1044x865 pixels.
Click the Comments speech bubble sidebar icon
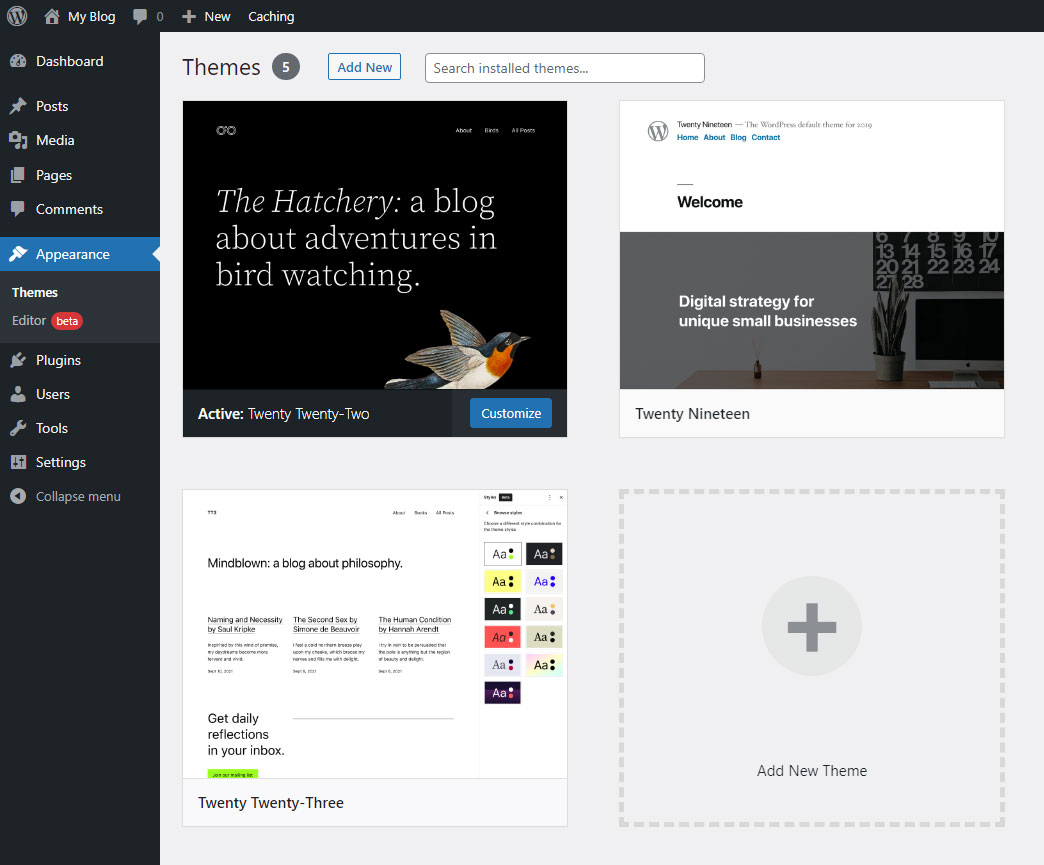pos(18,209)
